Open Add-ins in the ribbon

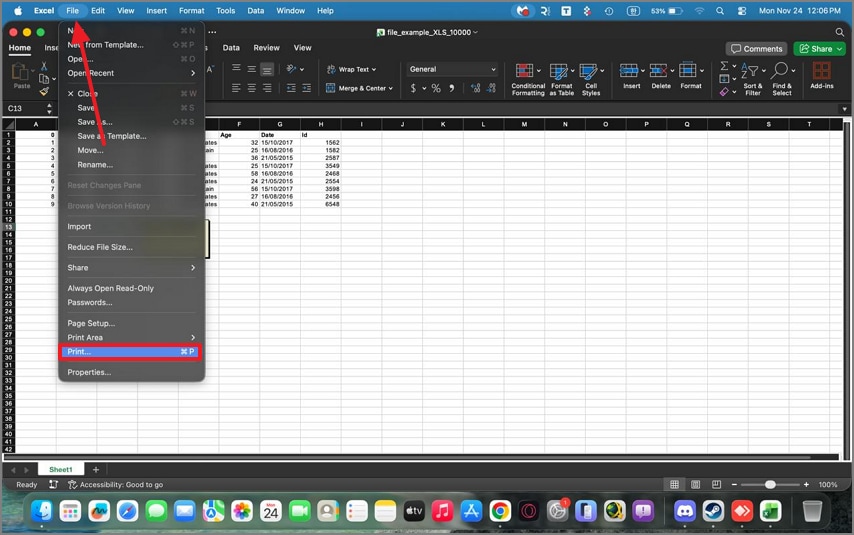[821, 76]
